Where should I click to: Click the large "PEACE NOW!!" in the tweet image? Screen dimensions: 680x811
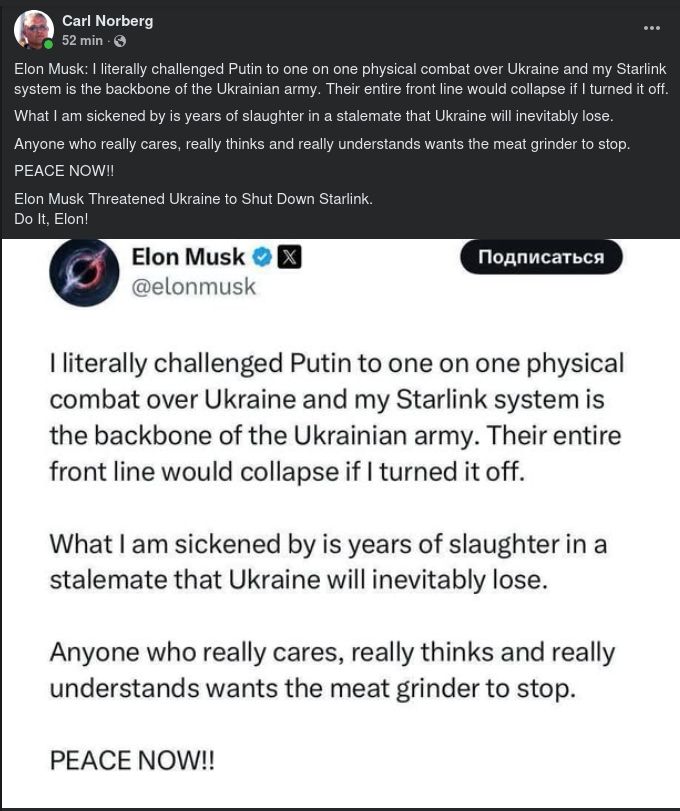coord(132,760)
